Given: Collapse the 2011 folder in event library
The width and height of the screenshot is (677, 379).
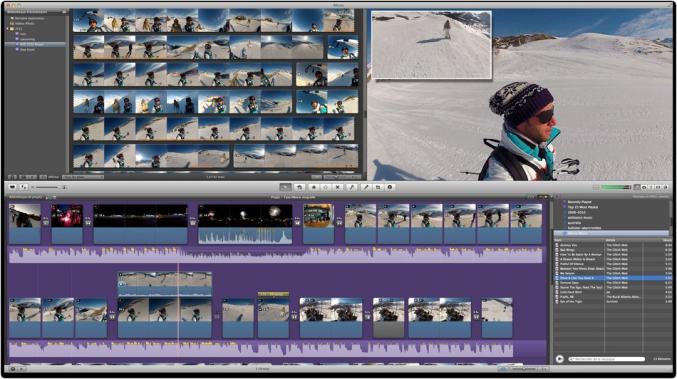Looking at the screenshot, I should click(x=8, y=28).
